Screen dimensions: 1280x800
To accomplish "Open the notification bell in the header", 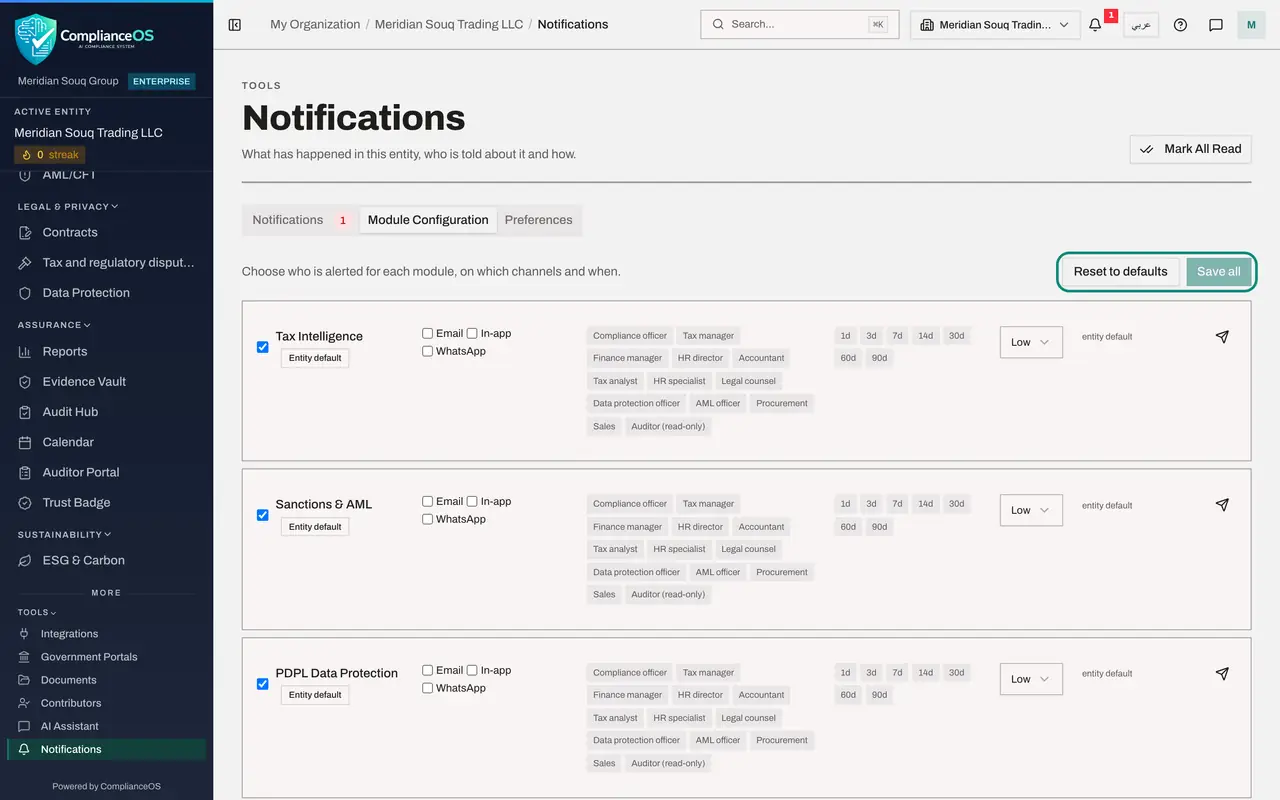I will click(x=1095, y=25).
